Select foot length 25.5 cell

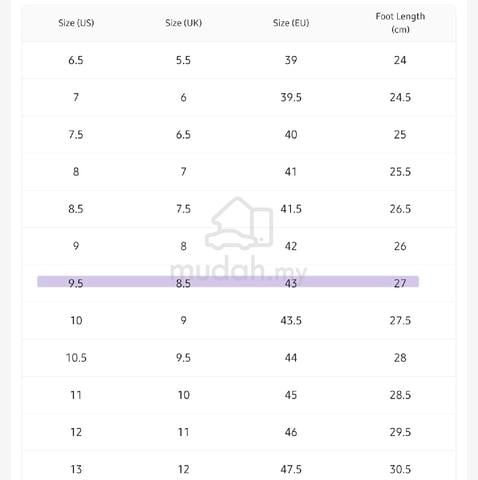tap(400, 172)
